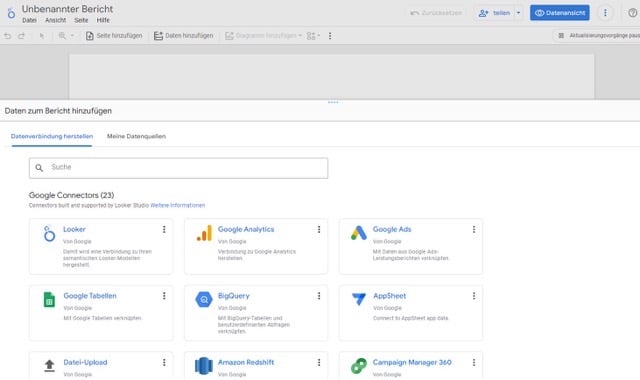
Task: Open the Datei menu
Action: tap(29, 20)
